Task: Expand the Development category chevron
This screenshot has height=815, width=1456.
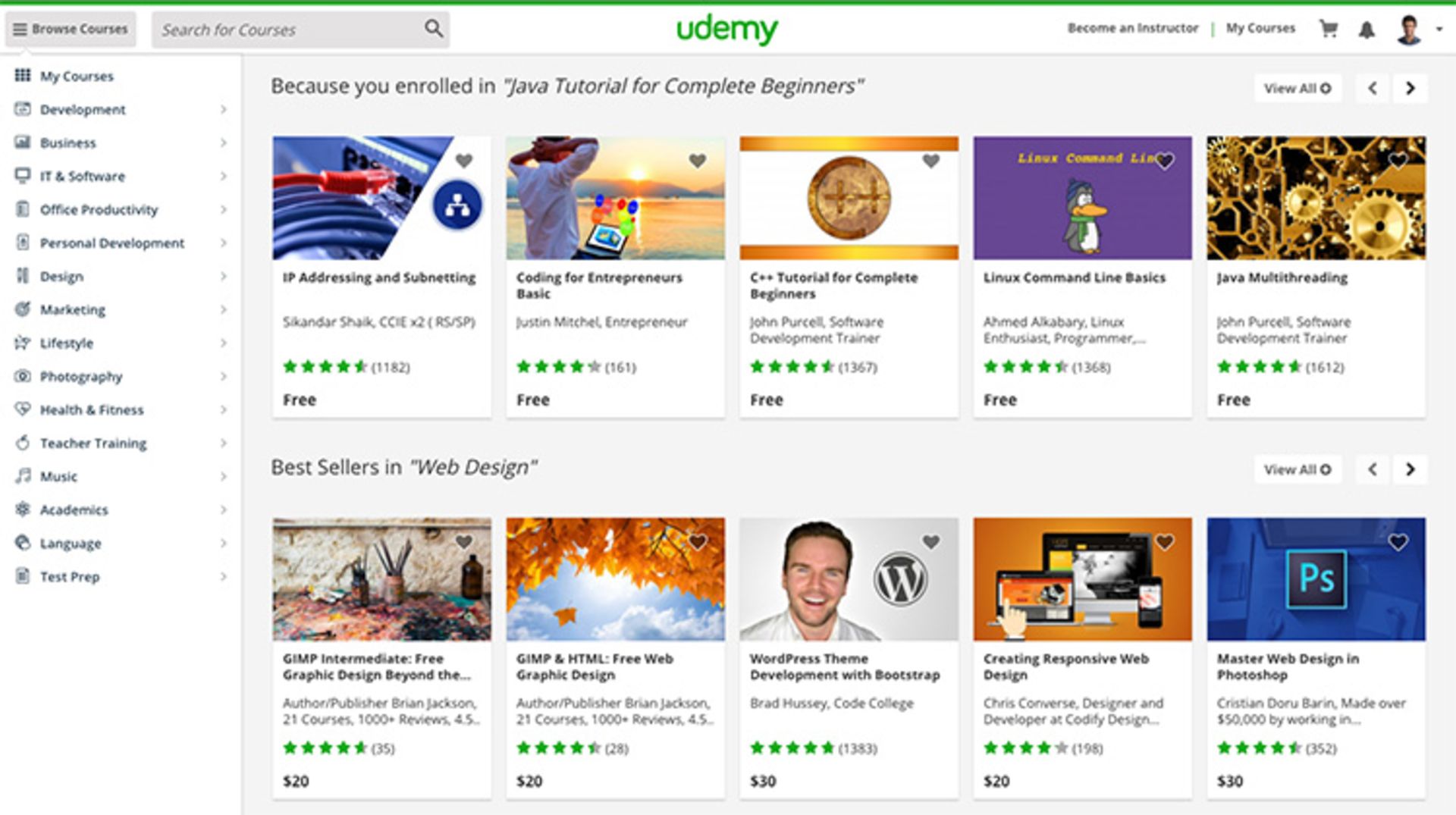Action: [223, 109]
